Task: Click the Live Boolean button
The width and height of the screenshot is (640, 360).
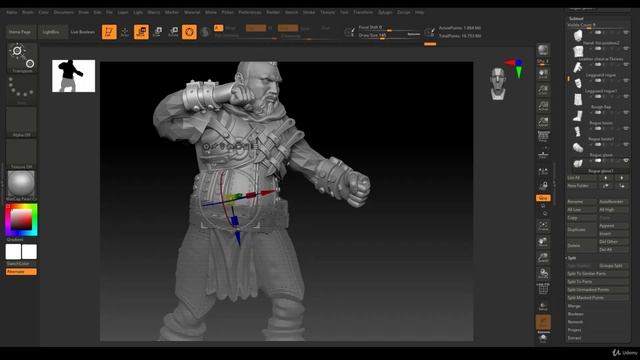Action: pyautogui.click(x=83, y=32)
